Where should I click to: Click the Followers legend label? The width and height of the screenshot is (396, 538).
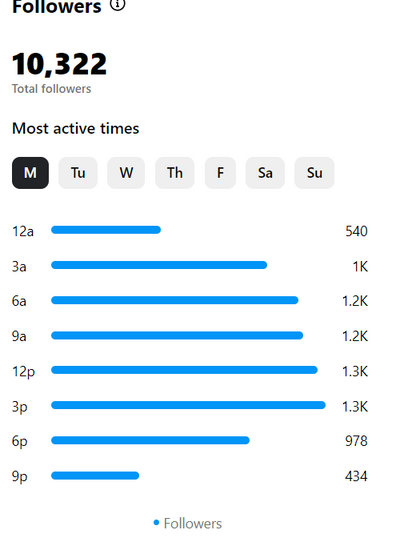pyautogui.click(x=193, y=524)
